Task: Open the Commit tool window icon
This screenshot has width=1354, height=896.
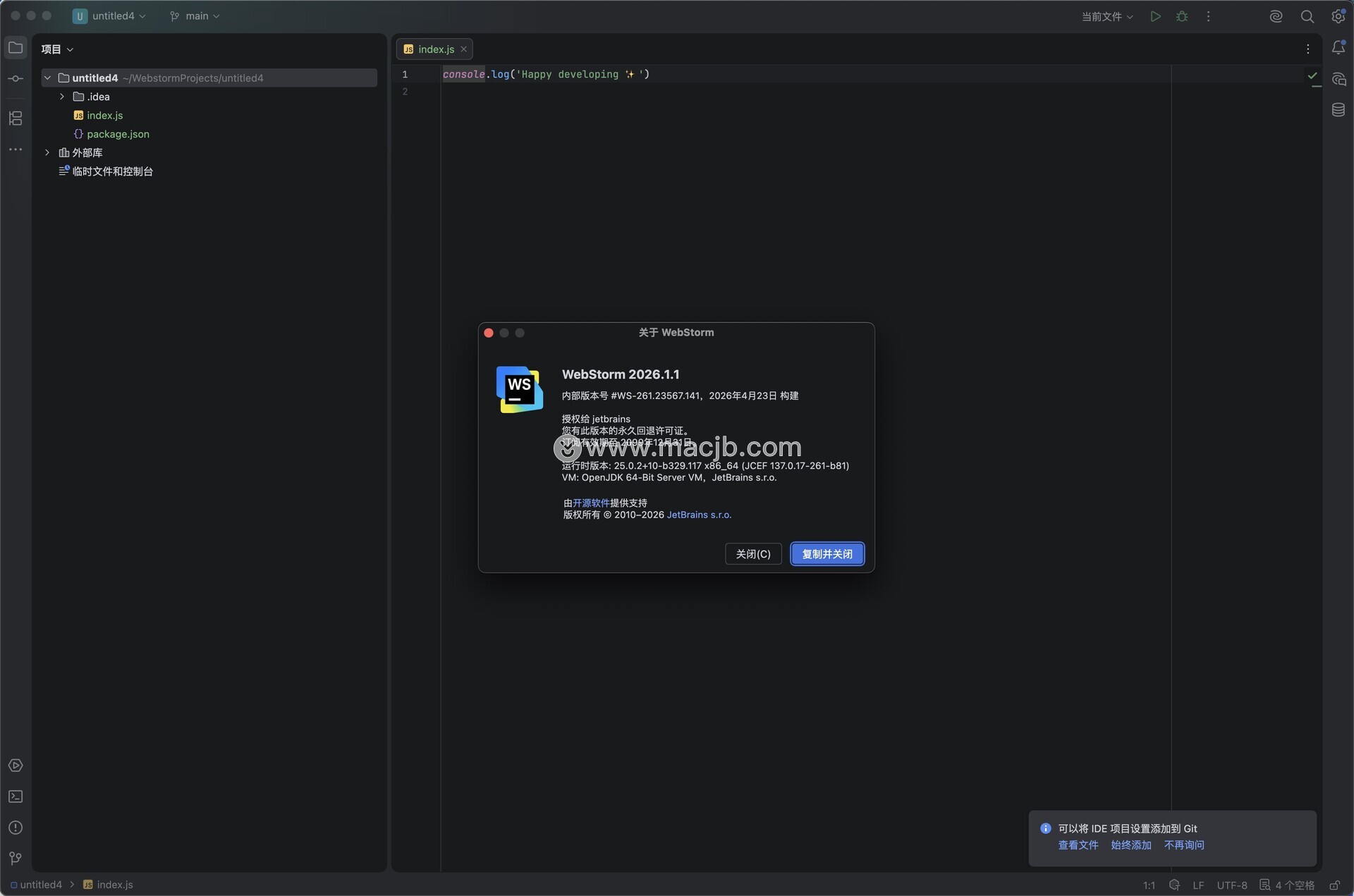Action: (x=16, y=78)
